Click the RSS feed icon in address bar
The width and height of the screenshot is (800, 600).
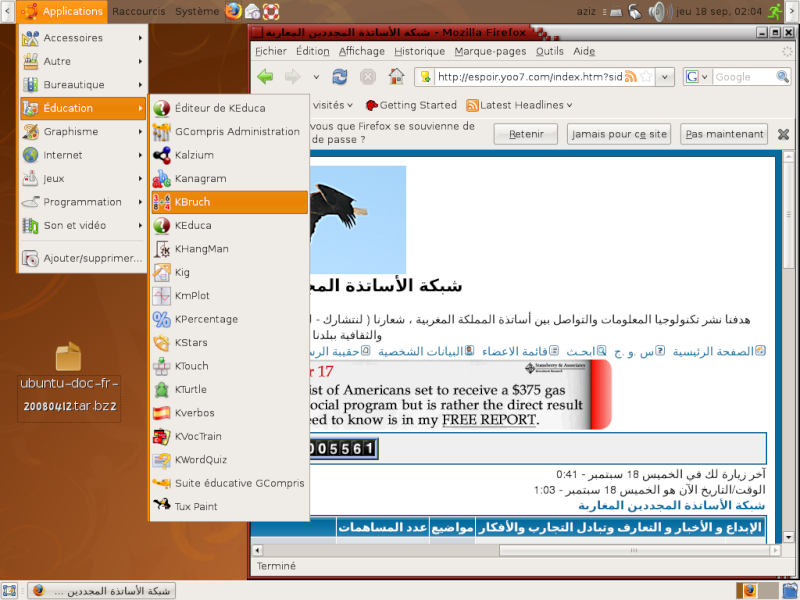631,77
